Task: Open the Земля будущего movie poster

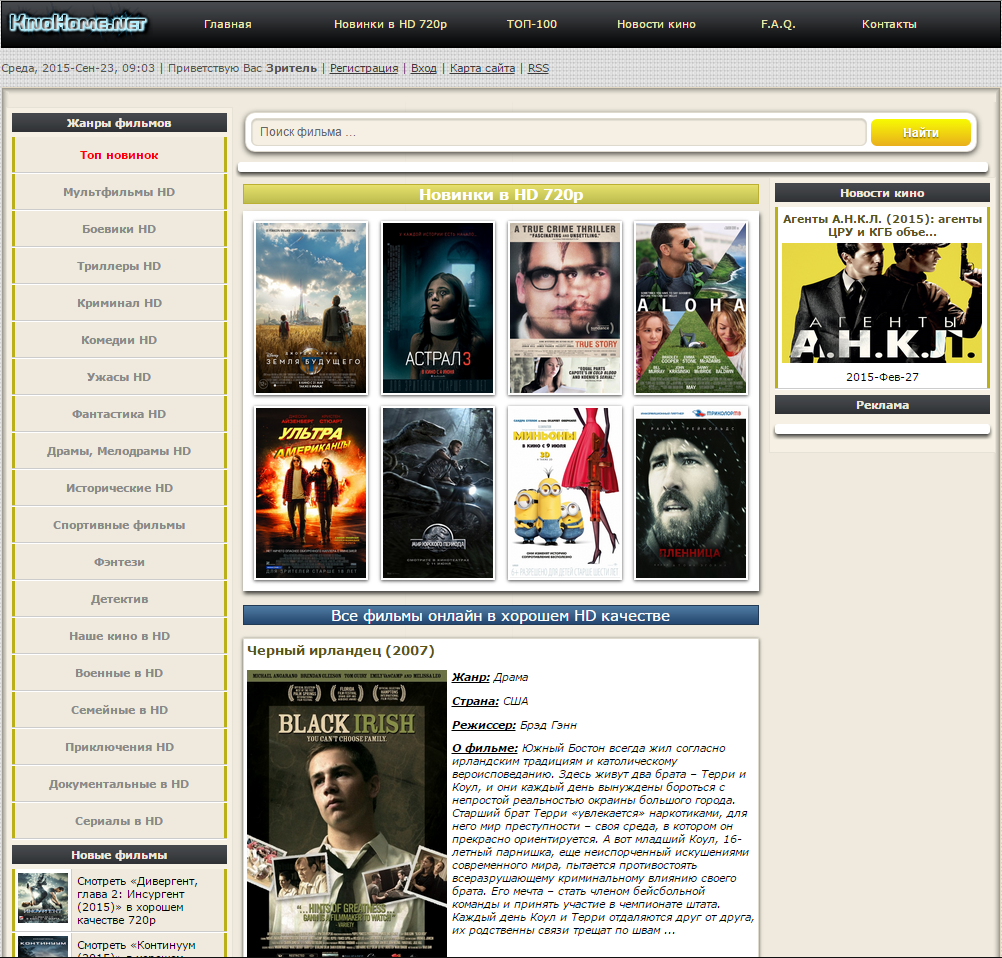Action: pyautogui.click(x=311, y=308)
